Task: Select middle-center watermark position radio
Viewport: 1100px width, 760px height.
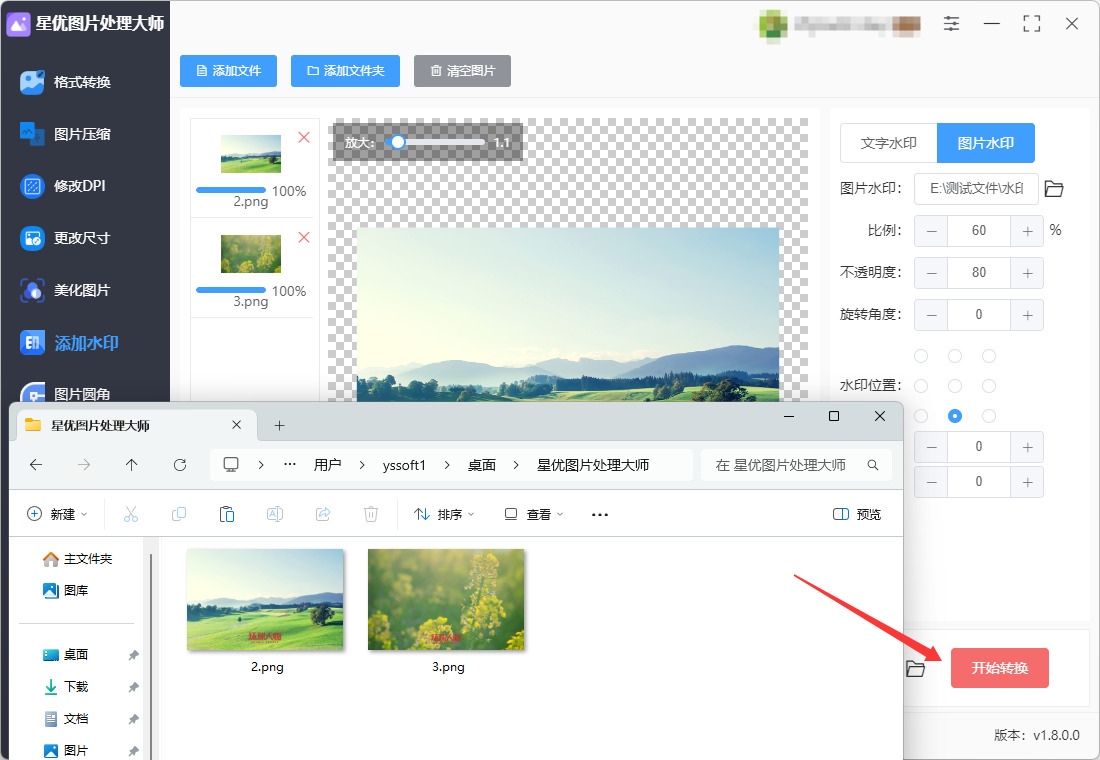Action: (x=955, y=386)
